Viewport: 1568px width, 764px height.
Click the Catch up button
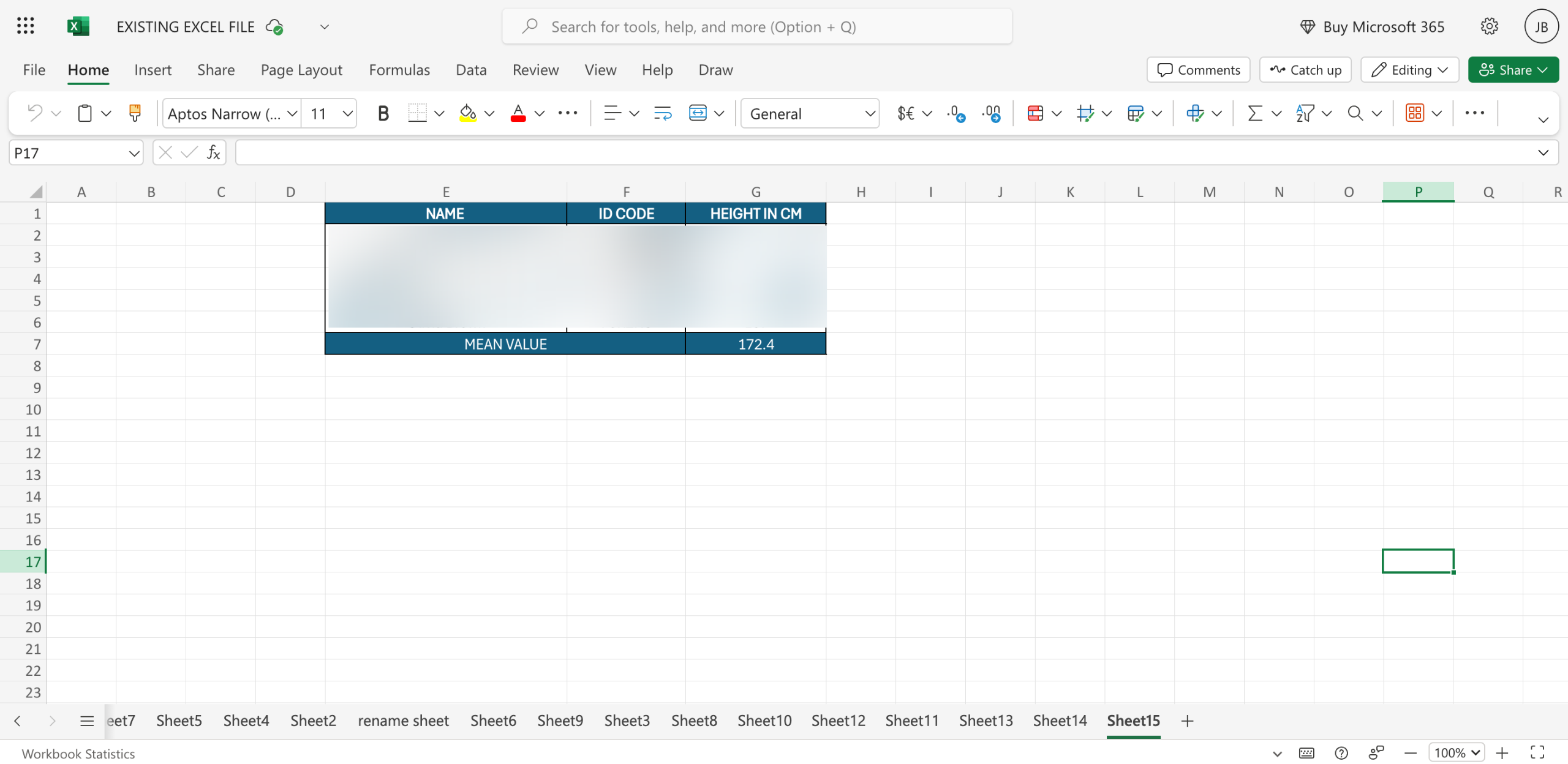pos(1305,70)
